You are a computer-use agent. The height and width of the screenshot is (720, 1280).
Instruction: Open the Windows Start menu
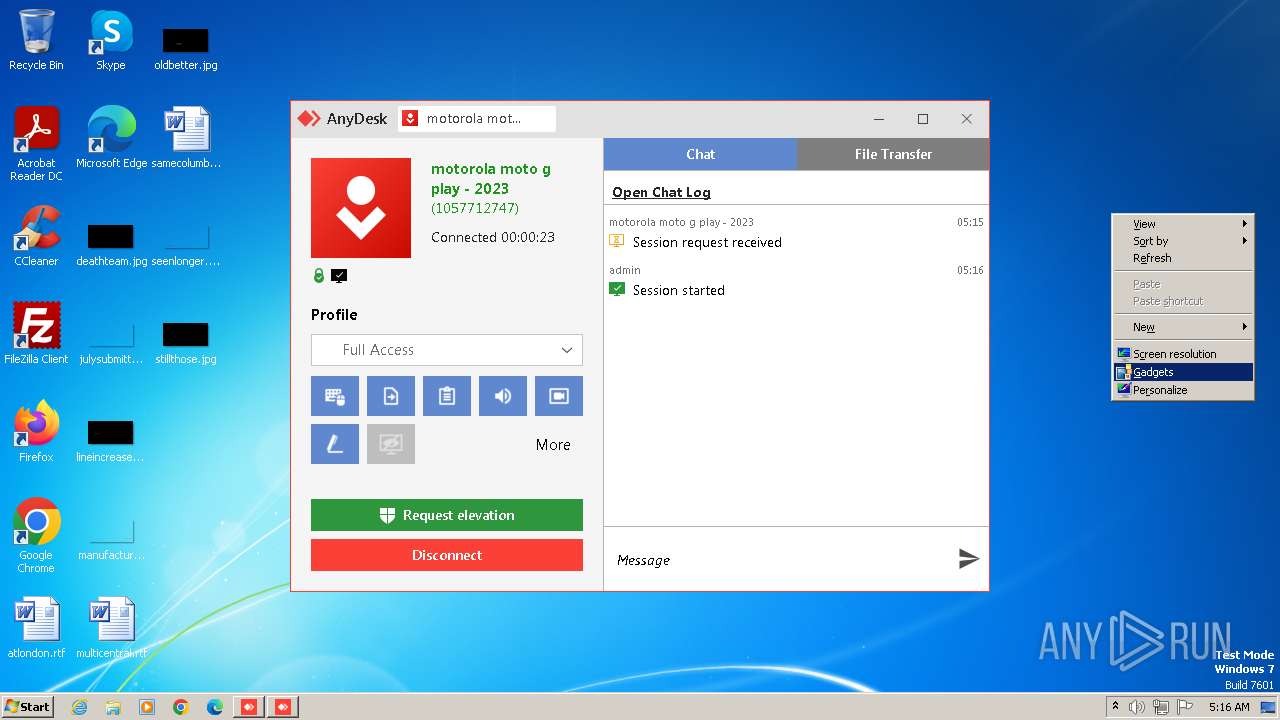pyautogui.click(x=28, y=706)
